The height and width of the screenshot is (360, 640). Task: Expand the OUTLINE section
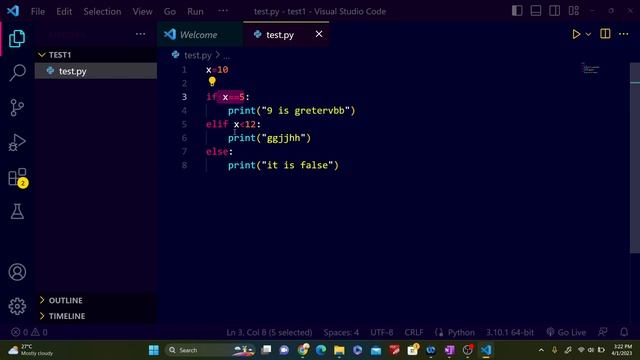(96, 300)
